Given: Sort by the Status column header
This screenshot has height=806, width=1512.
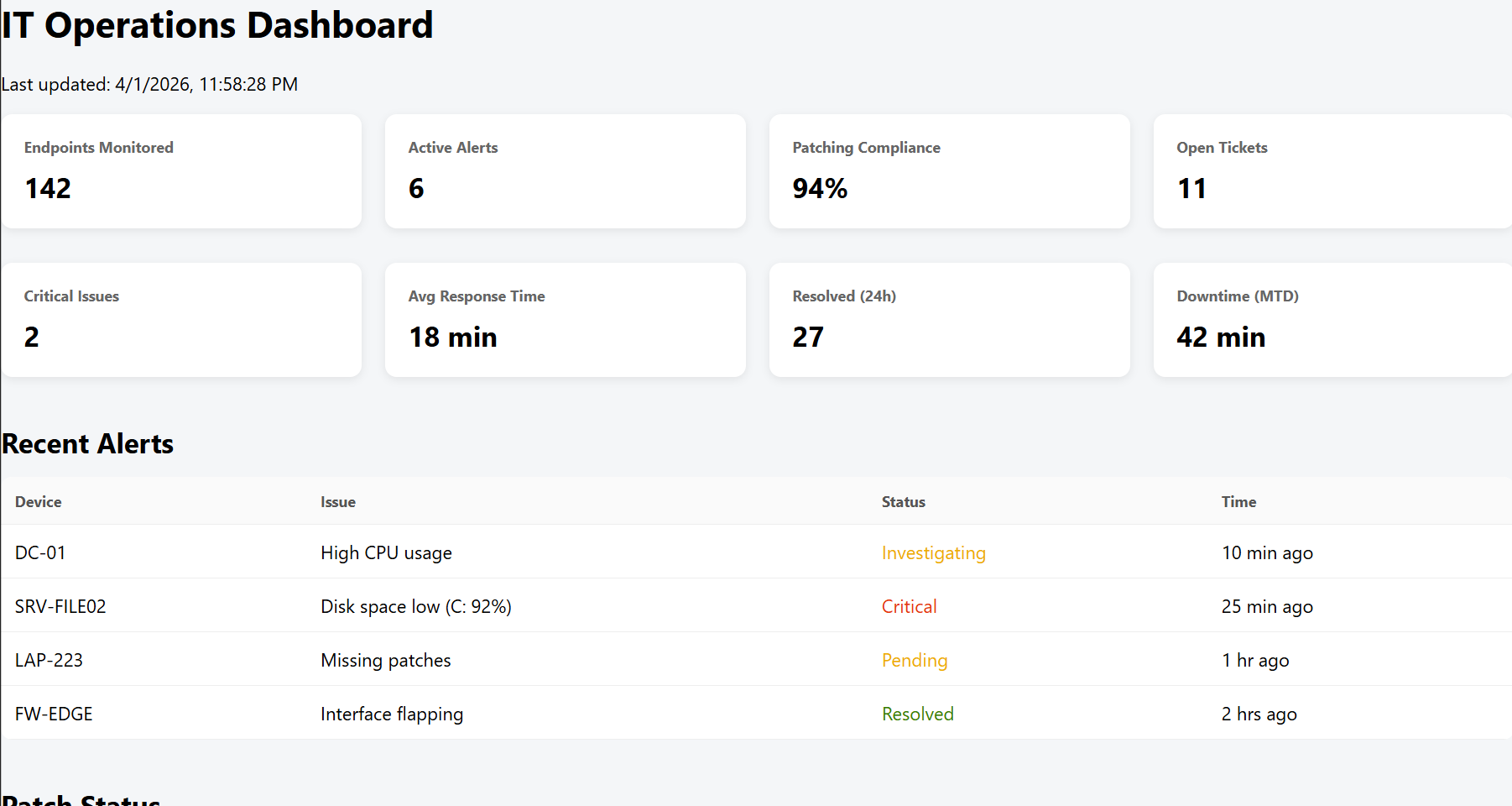Looking at the screenshot, I should pyautogui.click(x=903, y=501).
